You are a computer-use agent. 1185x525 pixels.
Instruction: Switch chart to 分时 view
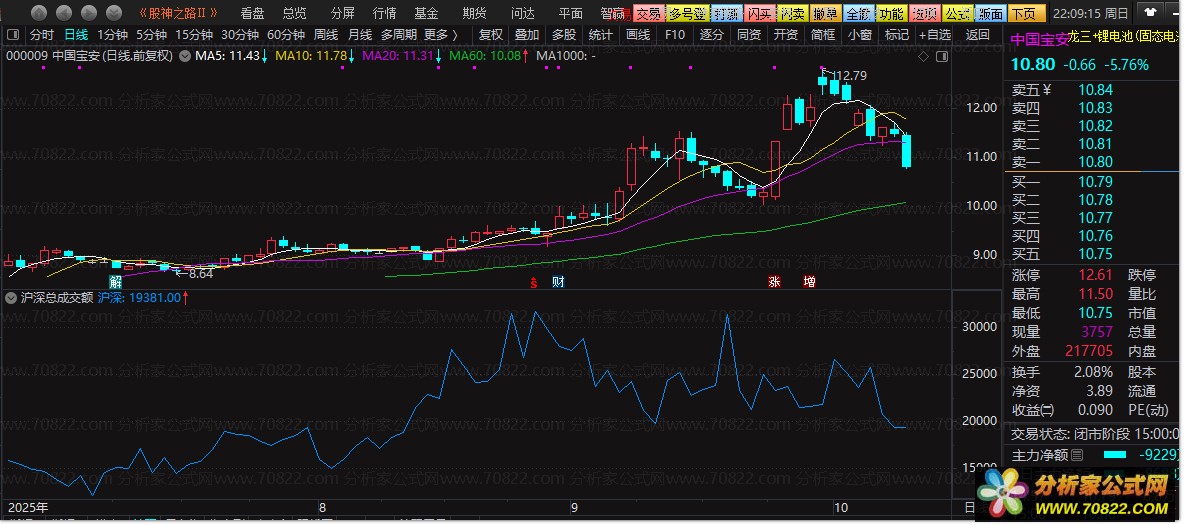[42, 35]
